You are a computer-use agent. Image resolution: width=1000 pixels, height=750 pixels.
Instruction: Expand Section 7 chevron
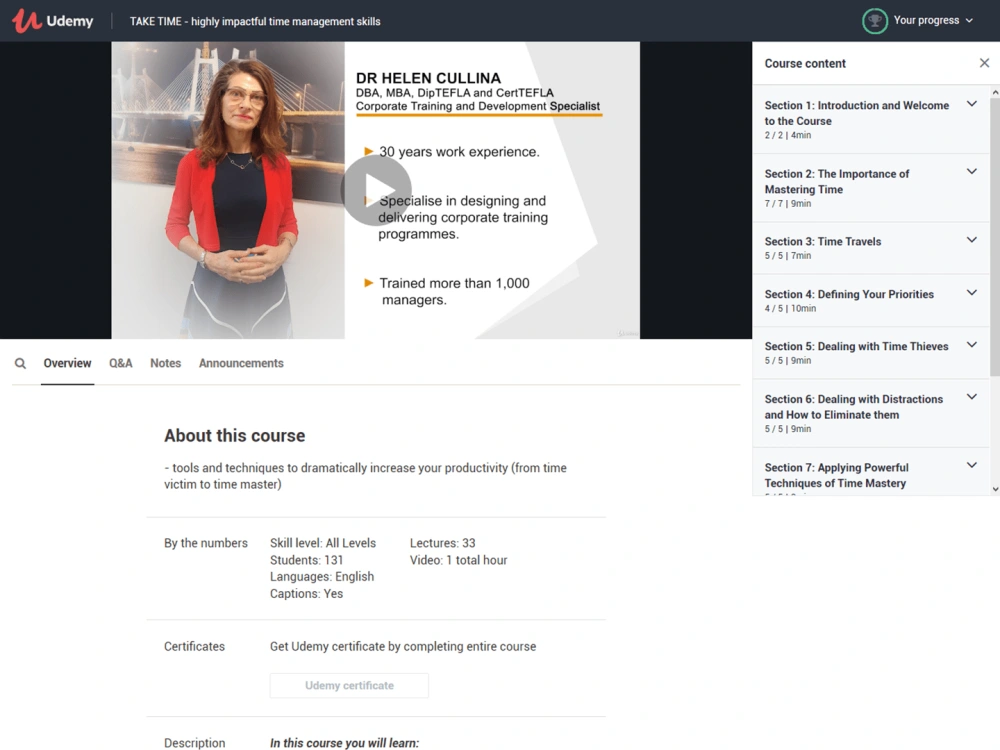[x=971, y=465]
